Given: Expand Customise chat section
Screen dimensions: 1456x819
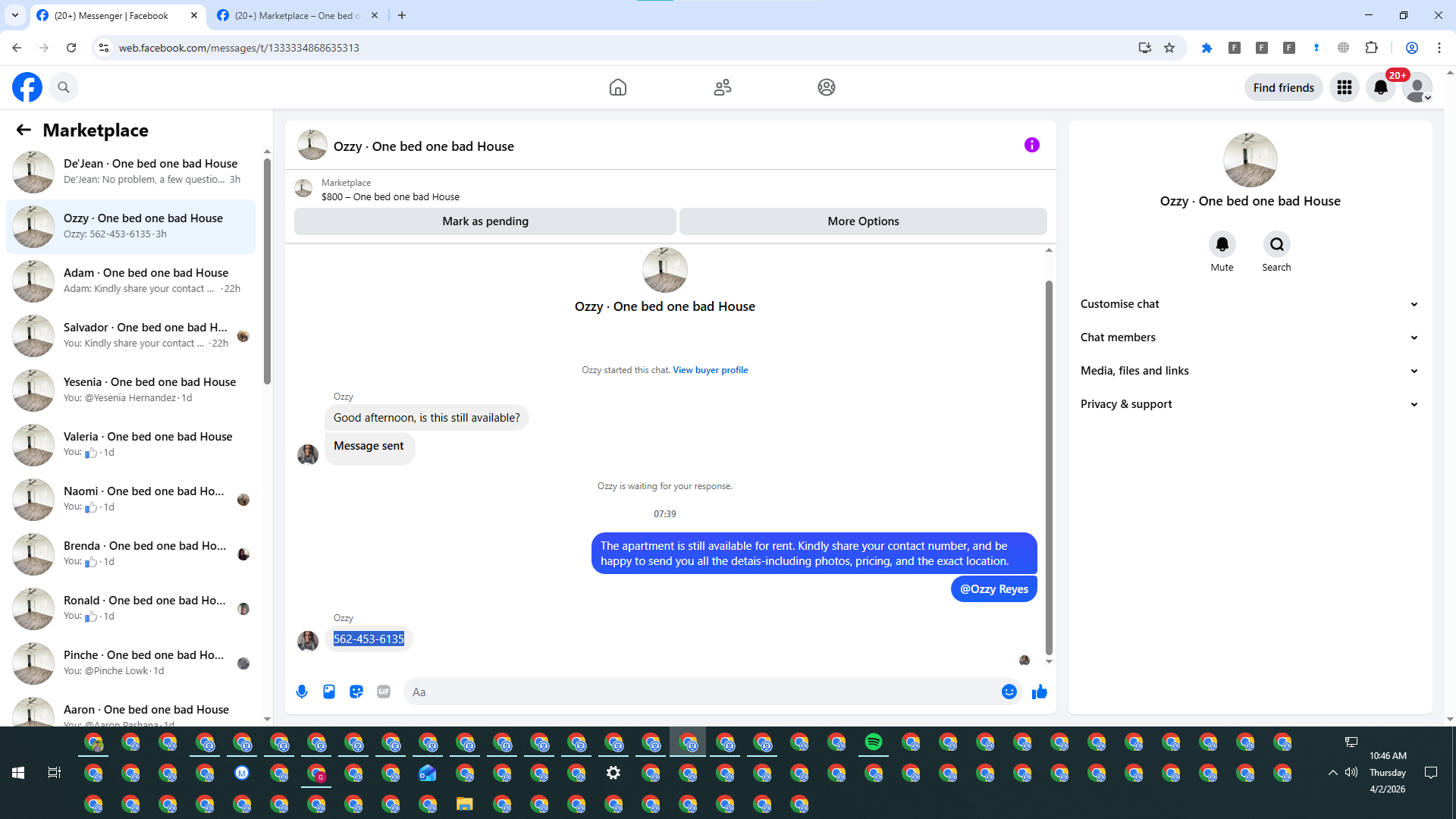Looking at the screenshot, I should (1250, 304).
